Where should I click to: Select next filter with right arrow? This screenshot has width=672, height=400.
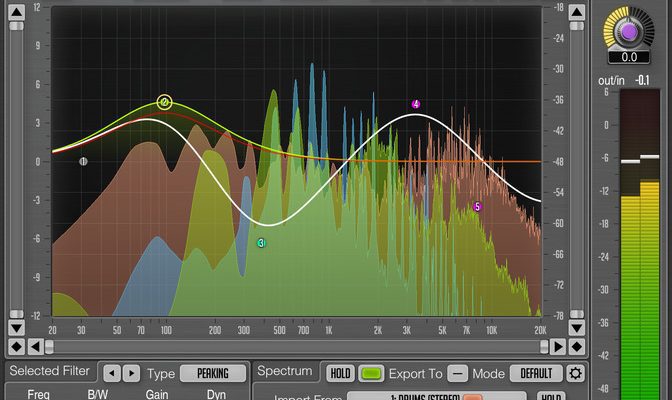130,373
